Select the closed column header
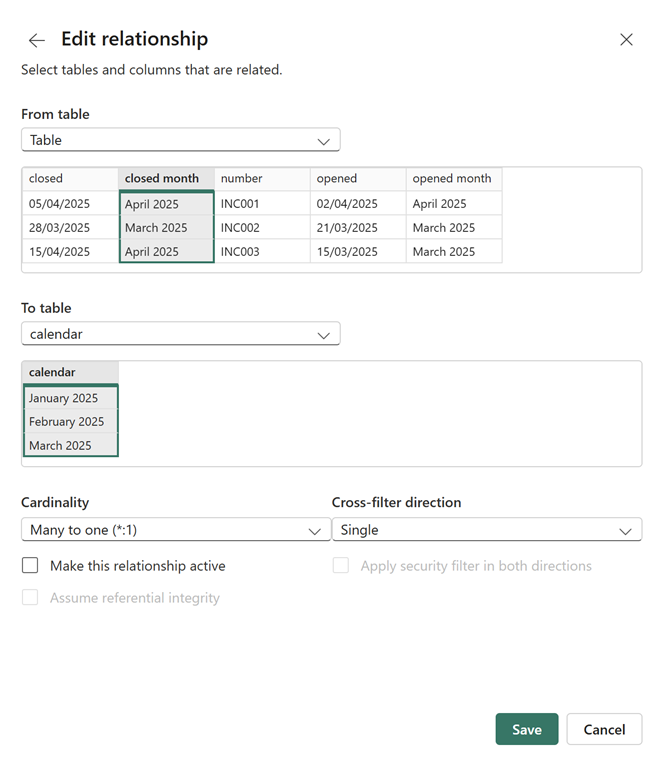The image size is (662, 765). tap(70, 179)
